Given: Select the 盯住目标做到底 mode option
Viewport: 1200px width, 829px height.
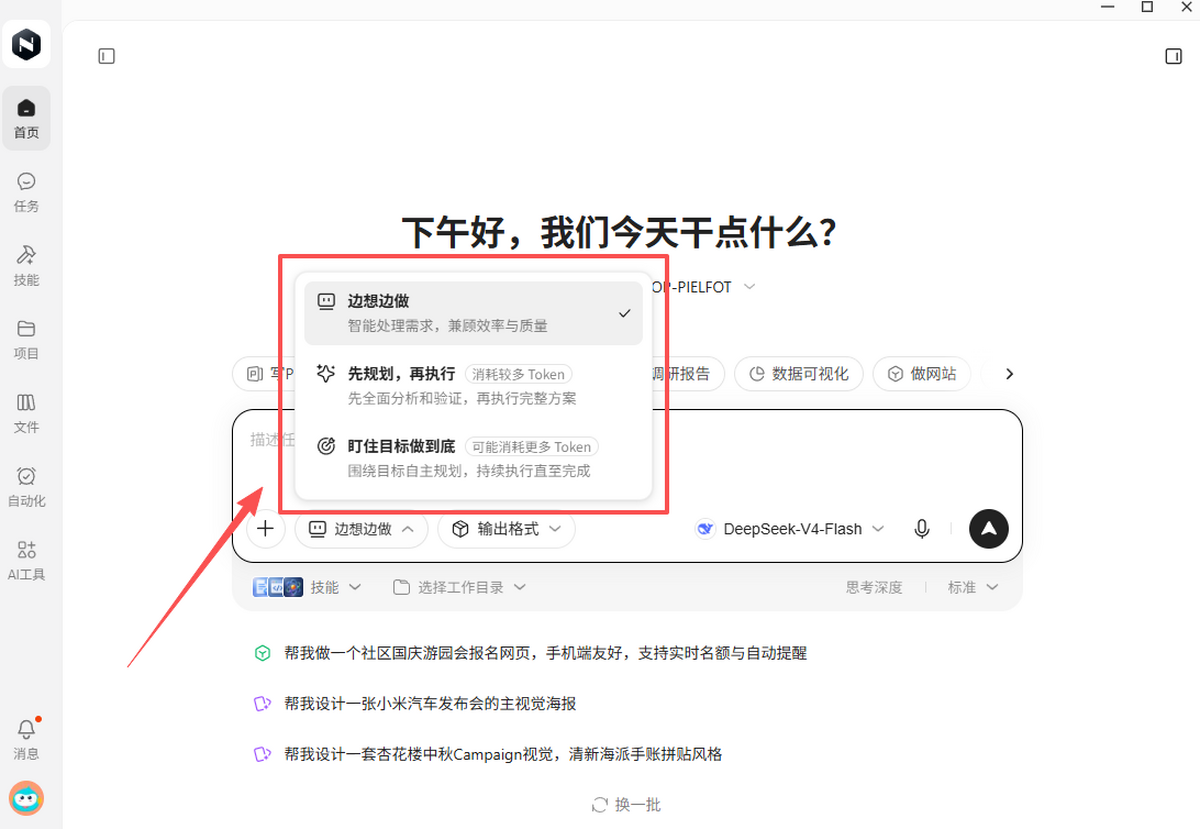Looking at the screenshot, I should click(474, 458).
